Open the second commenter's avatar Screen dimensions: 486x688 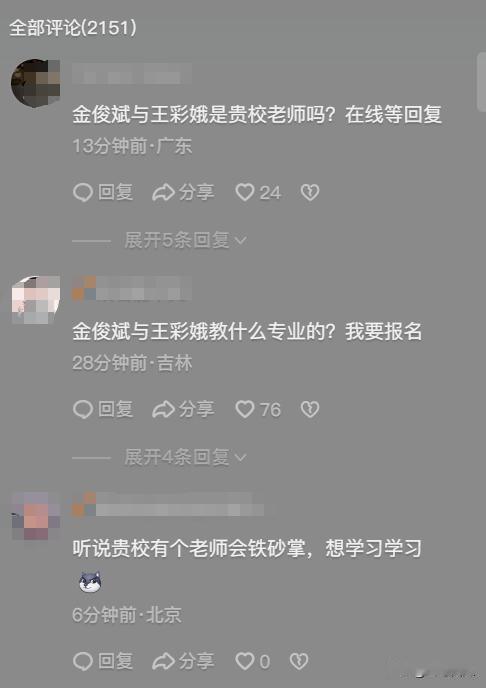pos(35,299)
